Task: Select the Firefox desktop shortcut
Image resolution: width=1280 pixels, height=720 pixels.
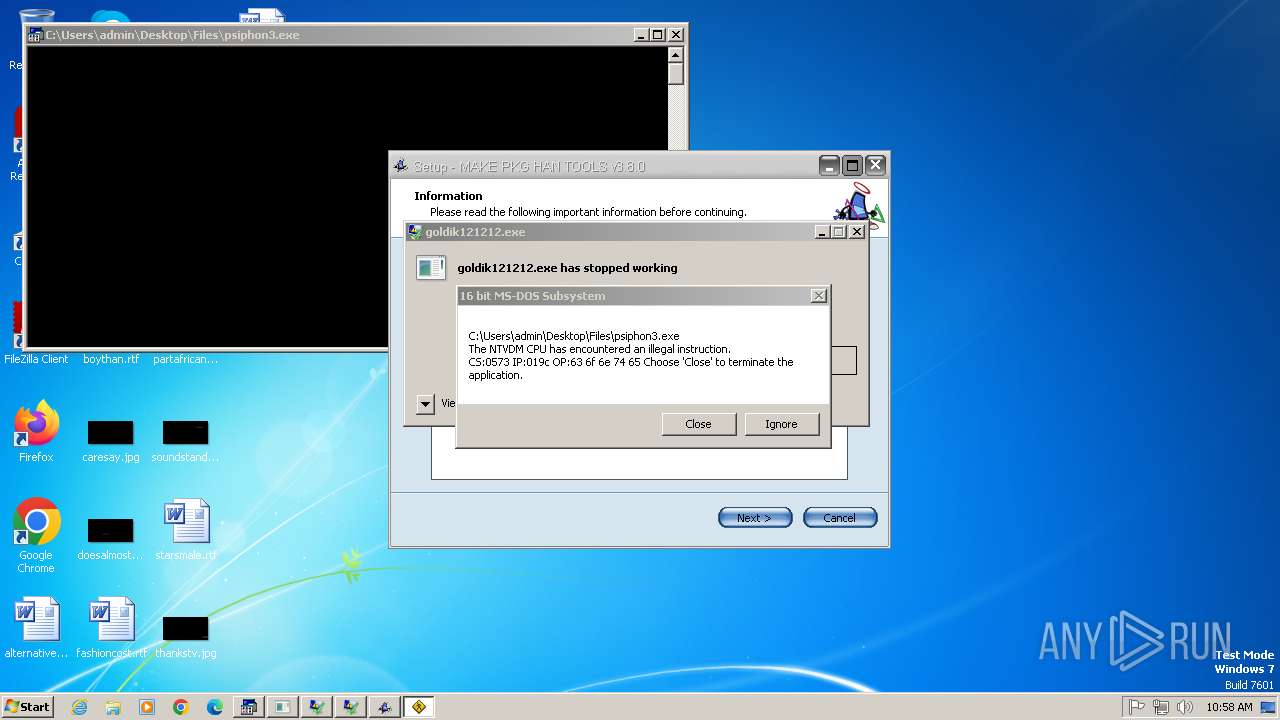Action: point(36,432)
